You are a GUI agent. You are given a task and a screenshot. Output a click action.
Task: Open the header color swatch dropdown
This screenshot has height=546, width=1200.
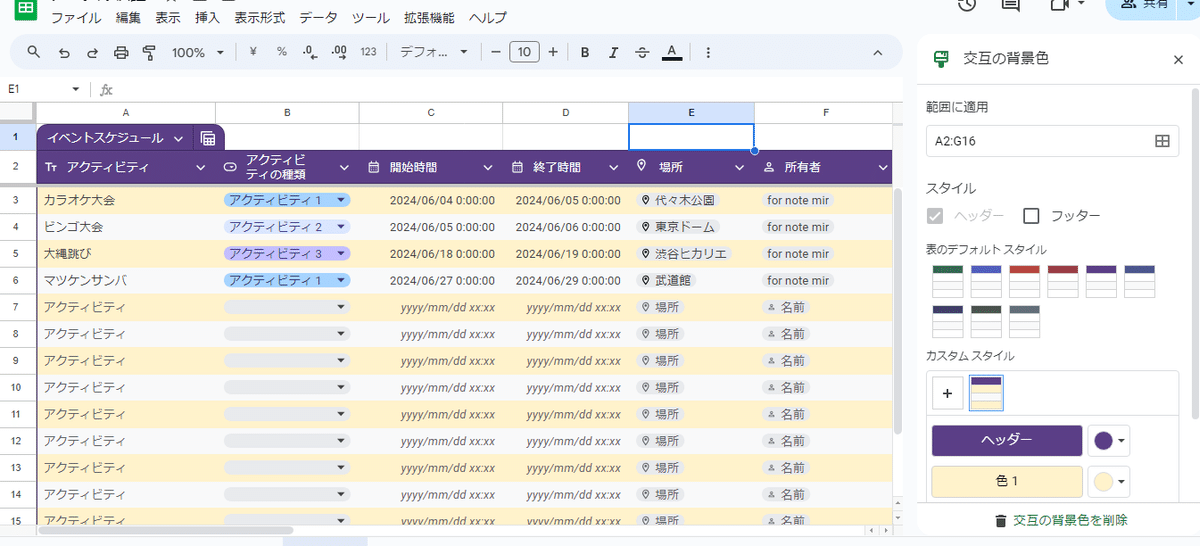tap(1109, 440)
